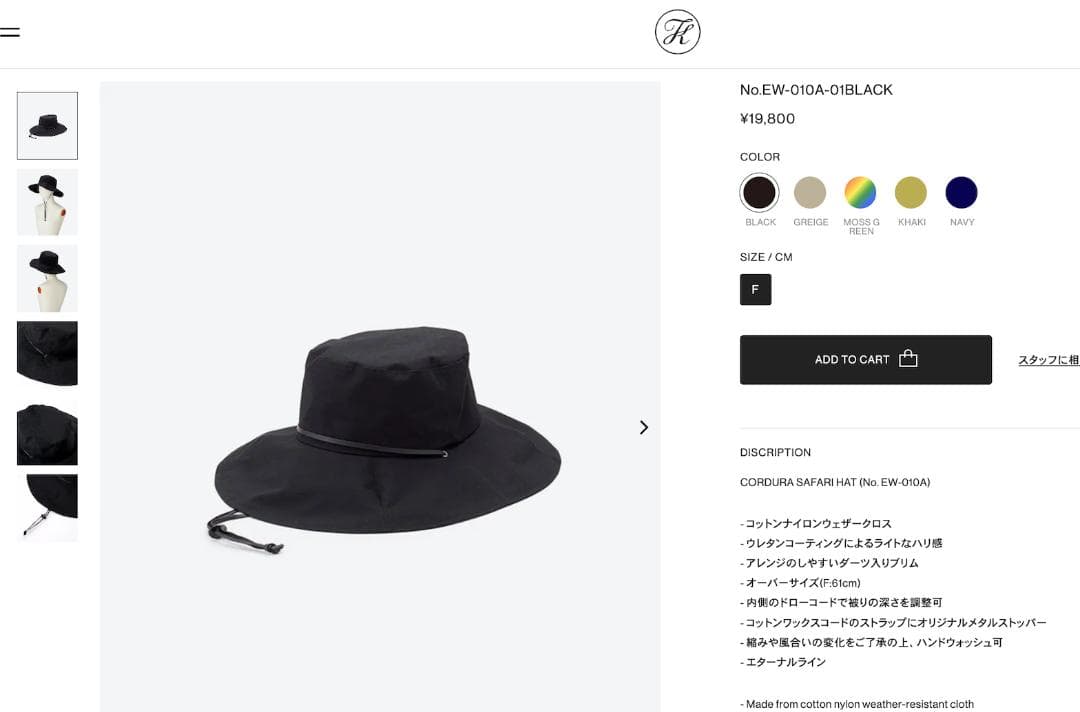Click the cart icon inside ADD TO CART
The width and height of the screenshot is (1080, 712).
908,359
